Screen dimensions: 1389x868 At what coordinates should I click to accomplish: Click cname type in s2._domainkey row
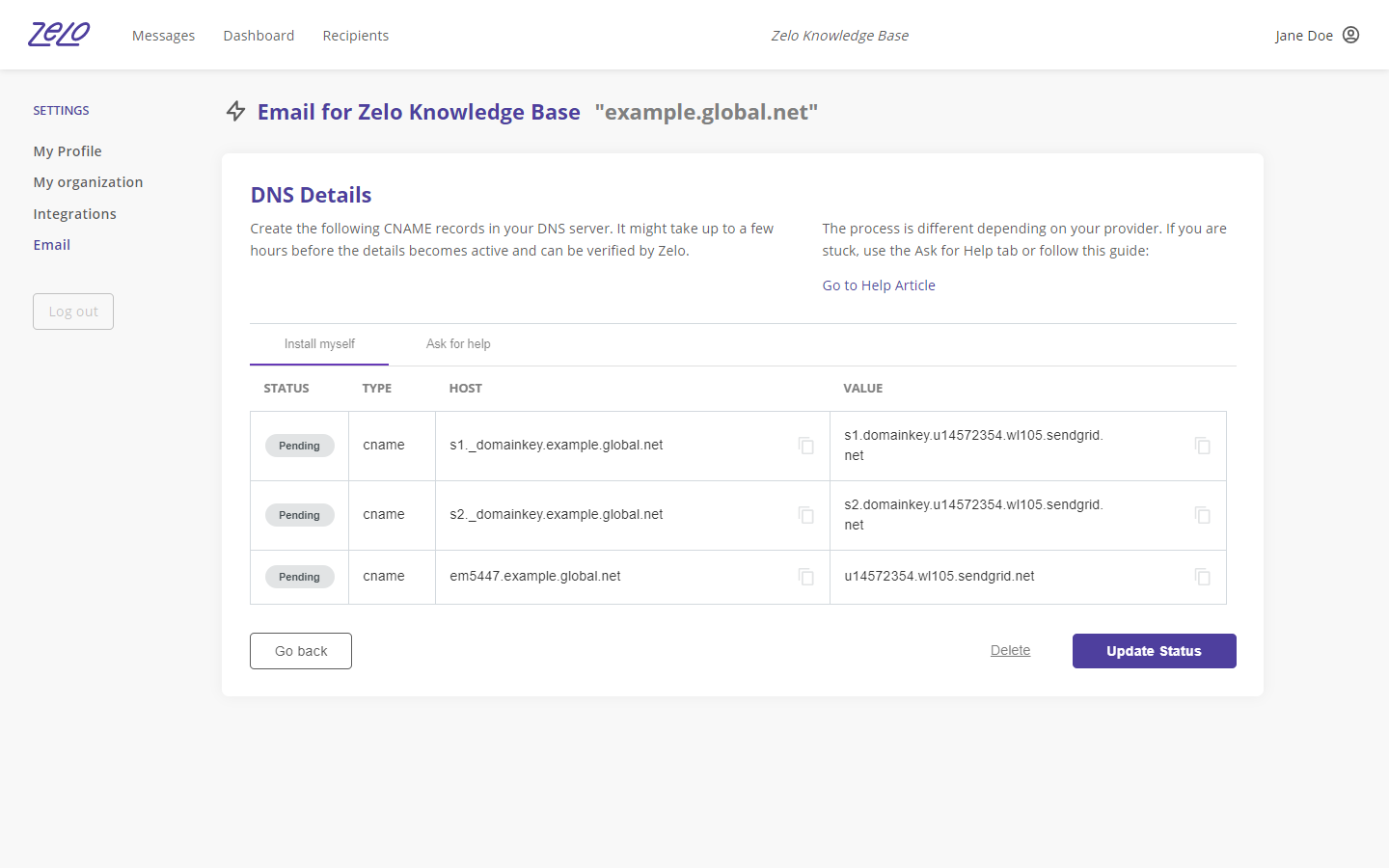384,514
